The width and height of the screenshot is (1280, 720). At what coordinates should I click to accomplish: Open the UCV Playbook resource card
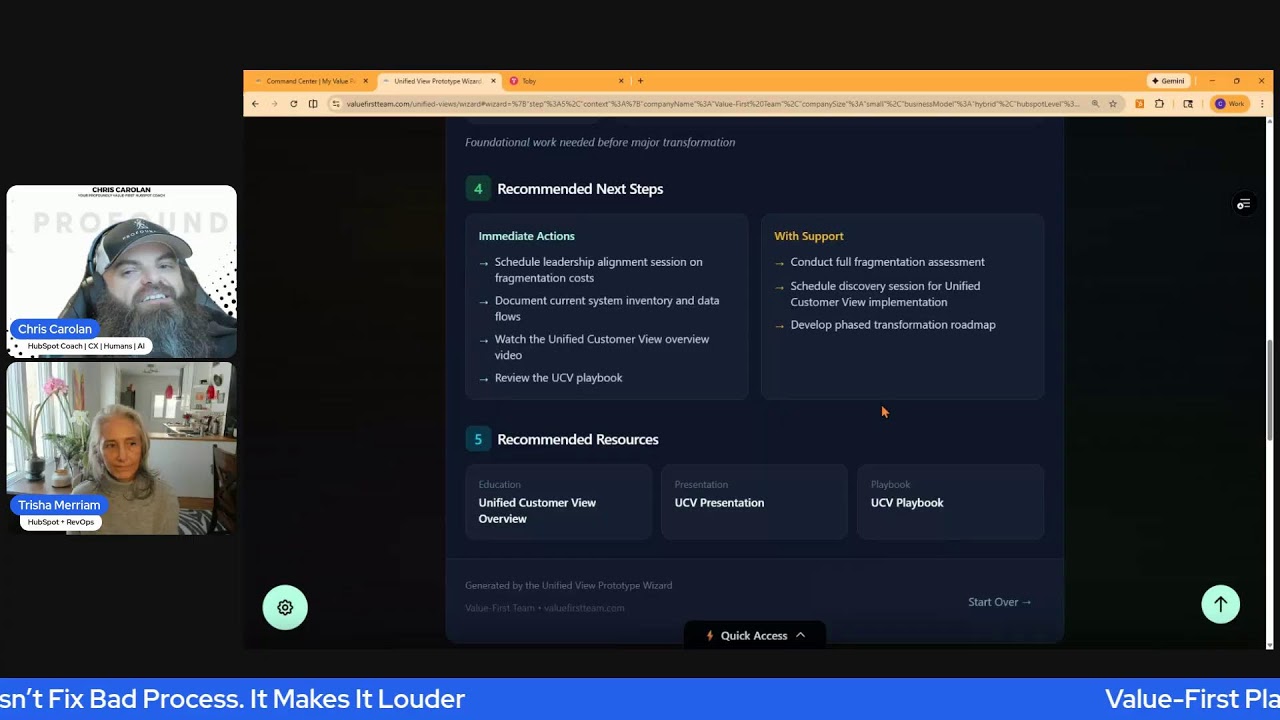coord(950,502)
